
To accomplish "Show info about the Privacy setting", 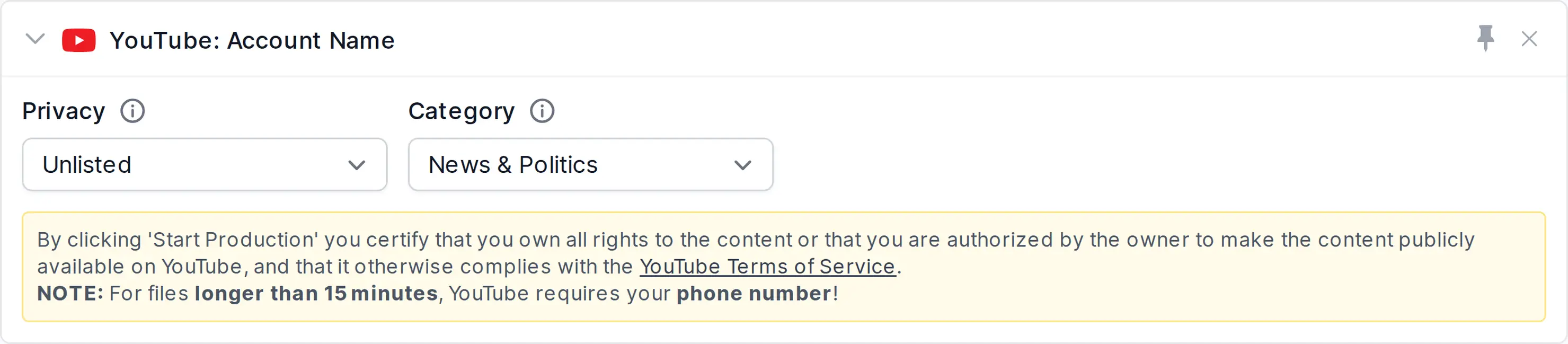I will 132,111.
